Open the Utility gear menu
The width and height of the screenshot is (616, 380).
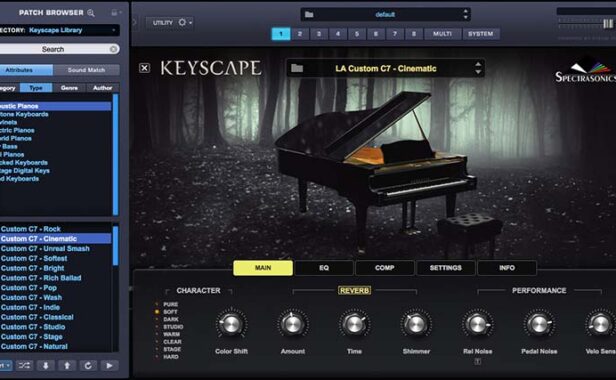pyautogui.click(x=182, y=22)
